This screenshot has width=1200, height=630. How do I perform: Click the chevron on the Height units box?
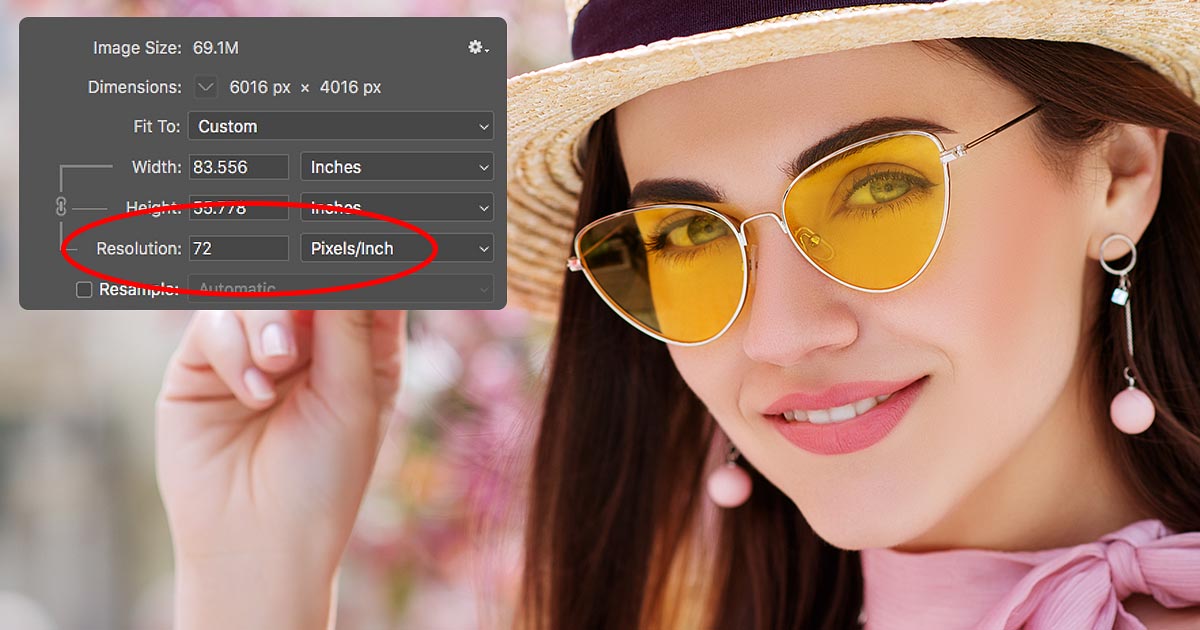pos(484,207)
